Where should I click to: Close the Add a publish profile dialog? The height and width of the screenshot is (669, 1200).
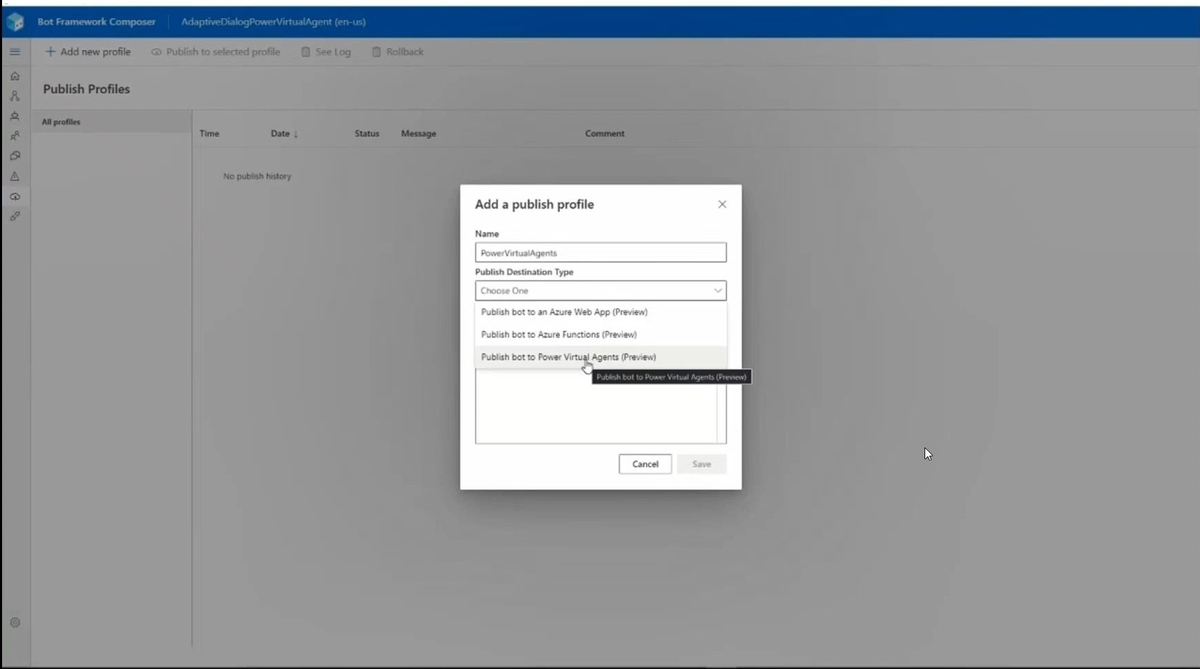[722, 204]
